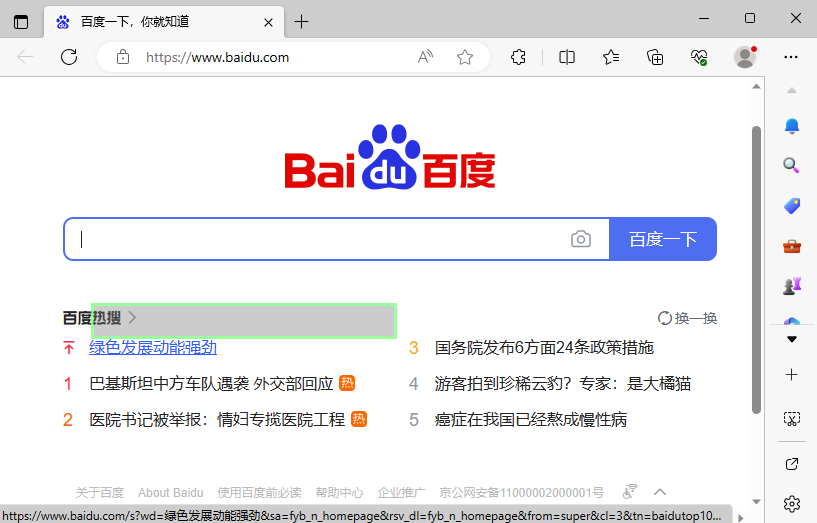The image size is (817, 523).
Task: Click the camera image-search icon
Action: coord(580,239)
